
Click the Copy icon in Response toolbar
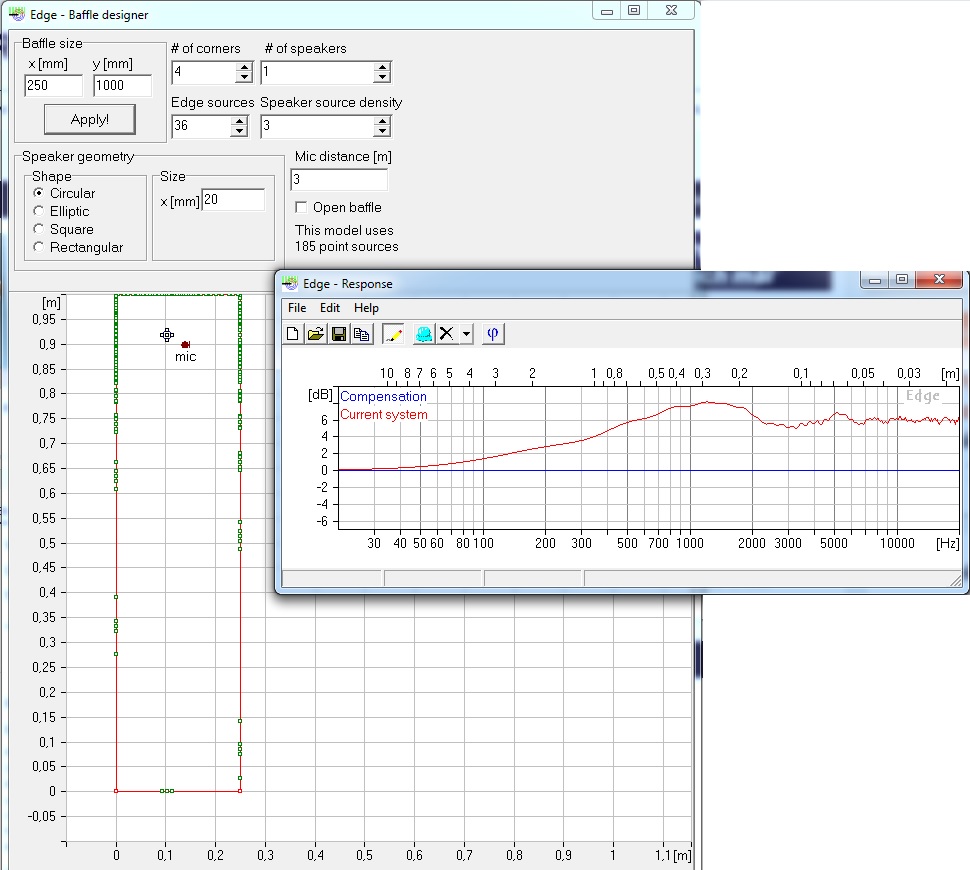click(361, 335)
